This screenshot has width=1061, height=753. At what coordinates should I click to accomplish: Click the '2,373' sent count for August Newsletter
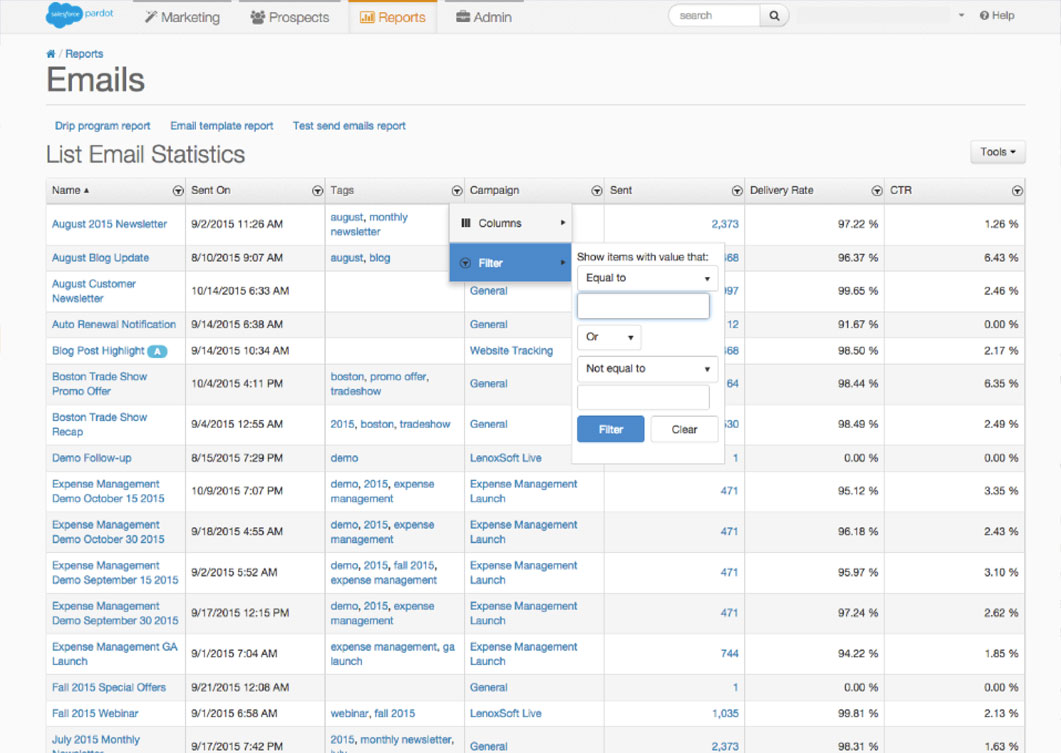[725, 224]
